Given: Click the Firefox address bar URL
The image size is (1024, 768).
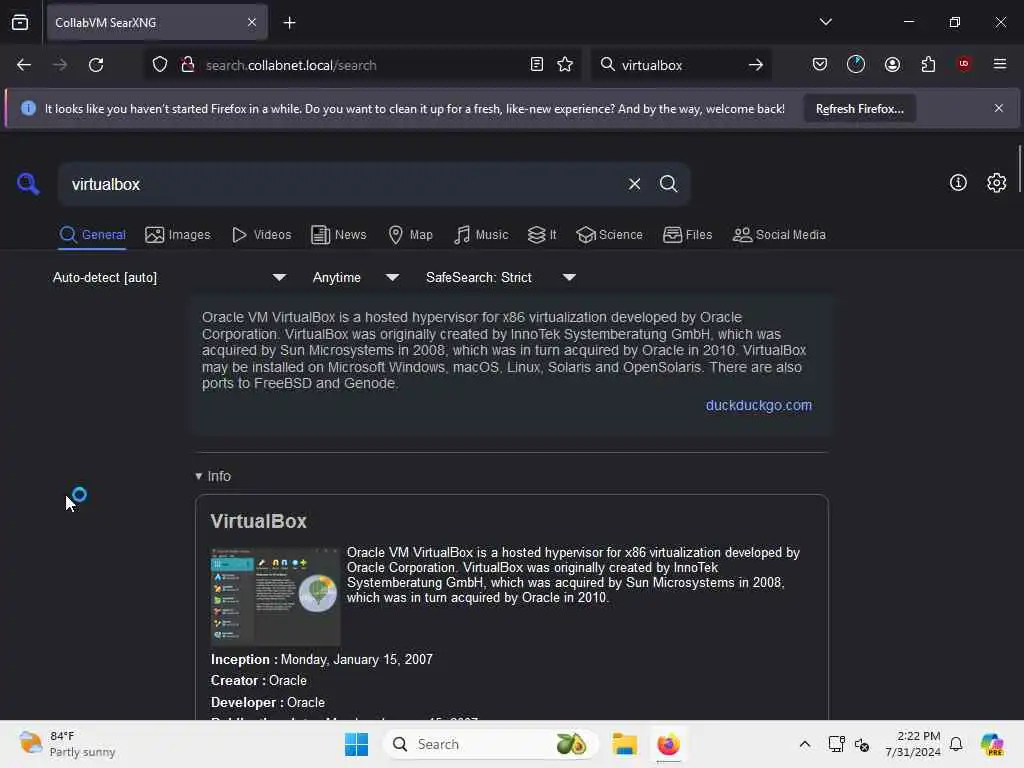Looking at the screenshot, I should click(291, 65).
